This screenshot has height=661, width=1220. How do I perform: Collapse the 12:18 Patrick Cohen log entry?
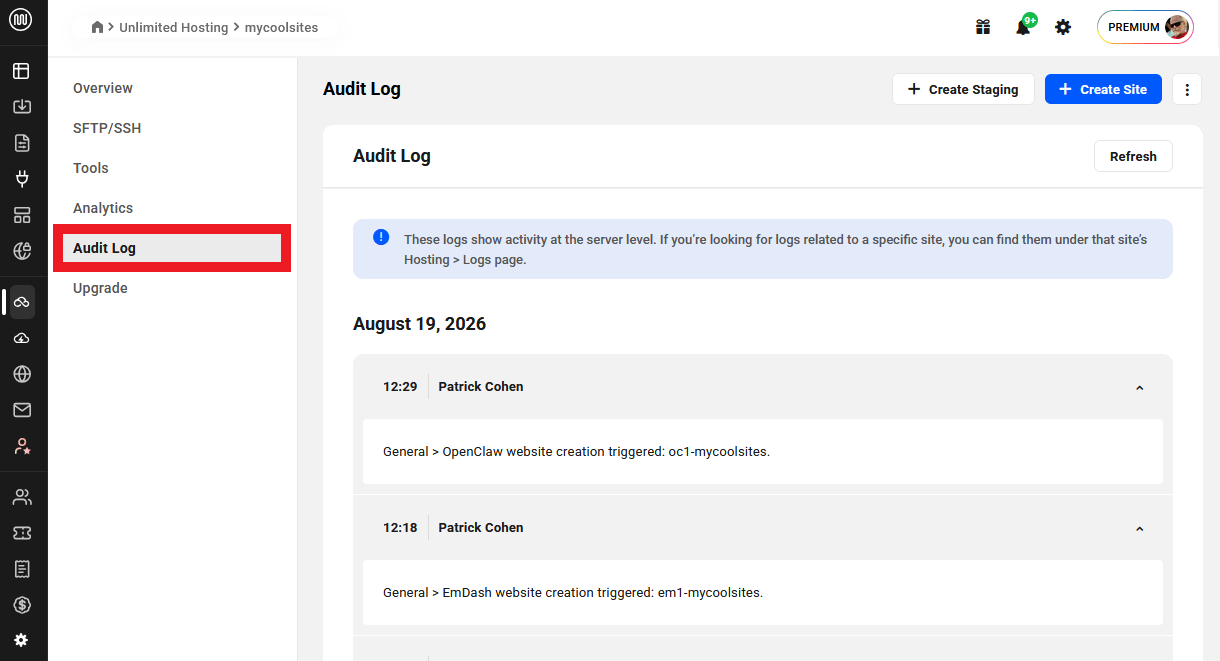pos(1139,529)
